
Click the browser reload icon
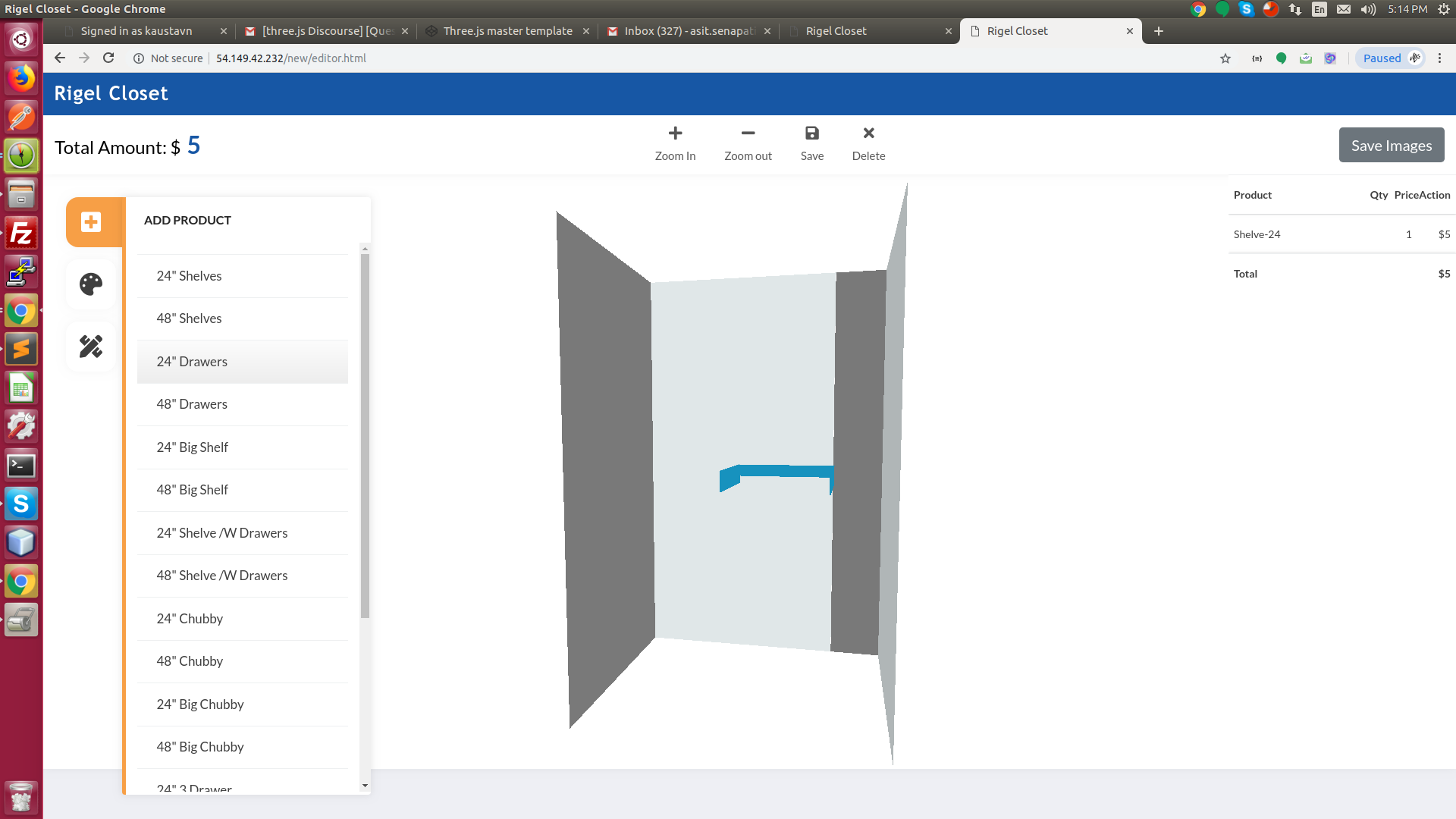point(108,58)
